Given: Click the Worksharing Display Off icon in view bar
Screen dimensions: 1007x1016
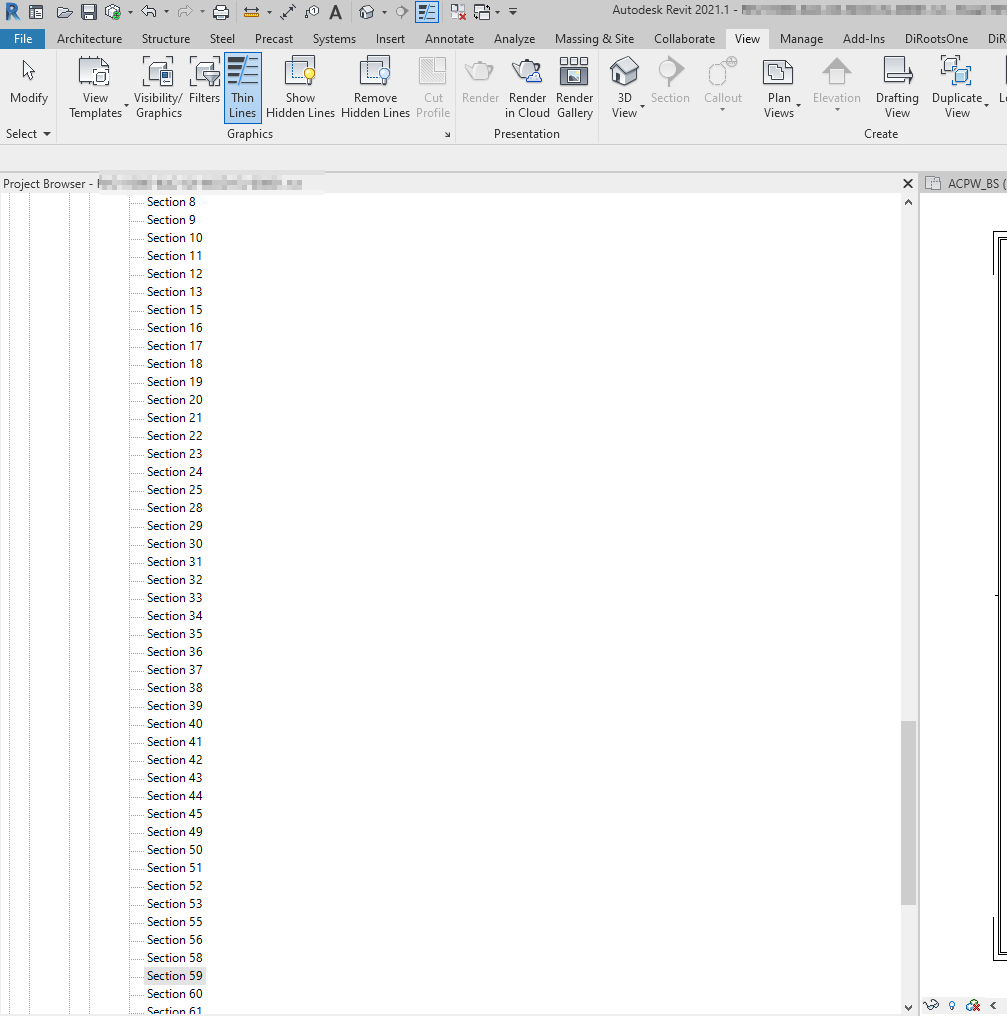Looking at the screenshot, I should (x=973, y=1006).
